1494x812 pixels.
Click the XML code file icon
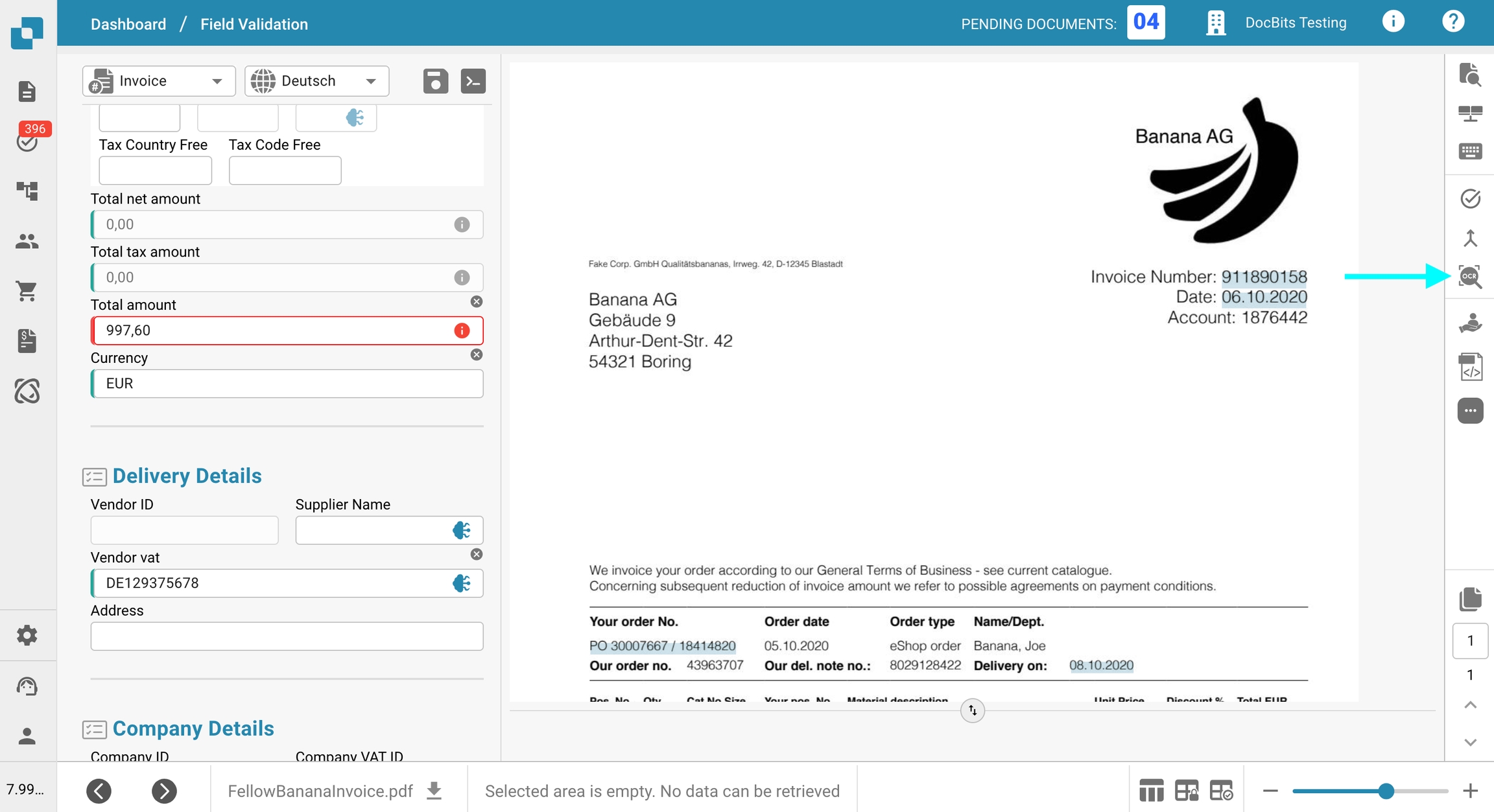[1470, 367]
